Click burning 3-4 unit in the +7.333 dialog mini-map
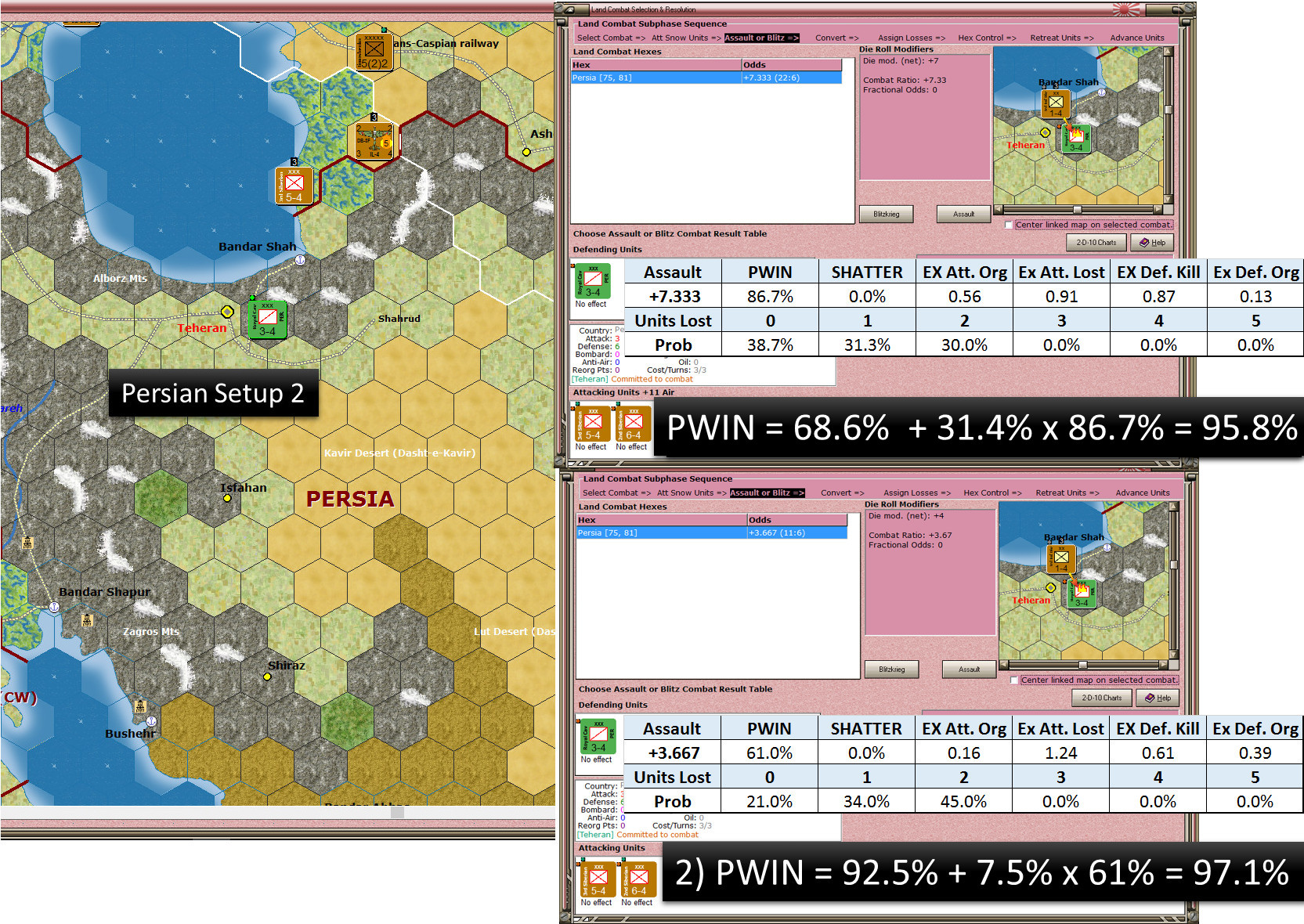1304x924 pixels. point(1077,138)
